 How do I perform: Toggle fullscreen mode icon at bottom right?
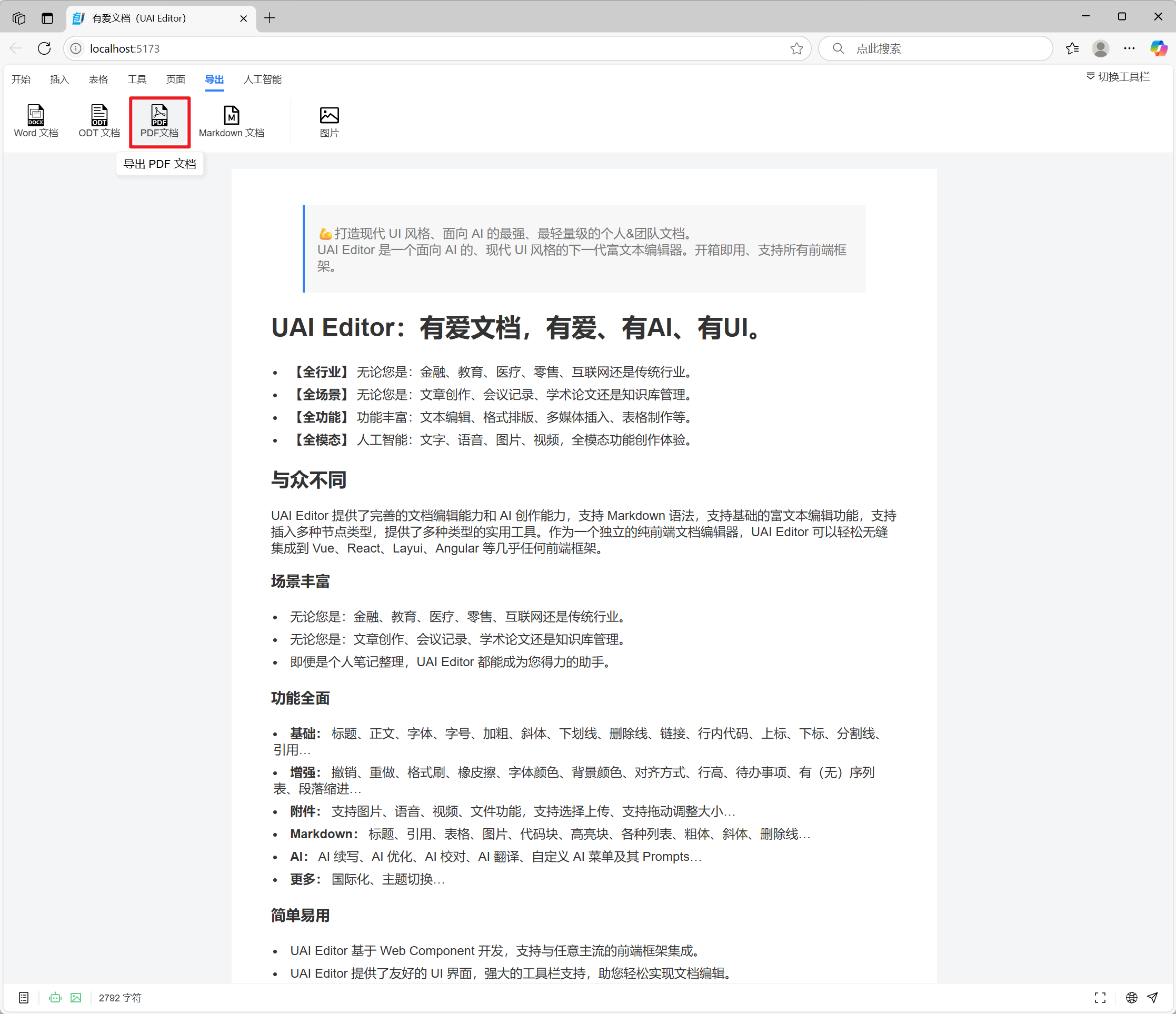(x=1100, y=997)
